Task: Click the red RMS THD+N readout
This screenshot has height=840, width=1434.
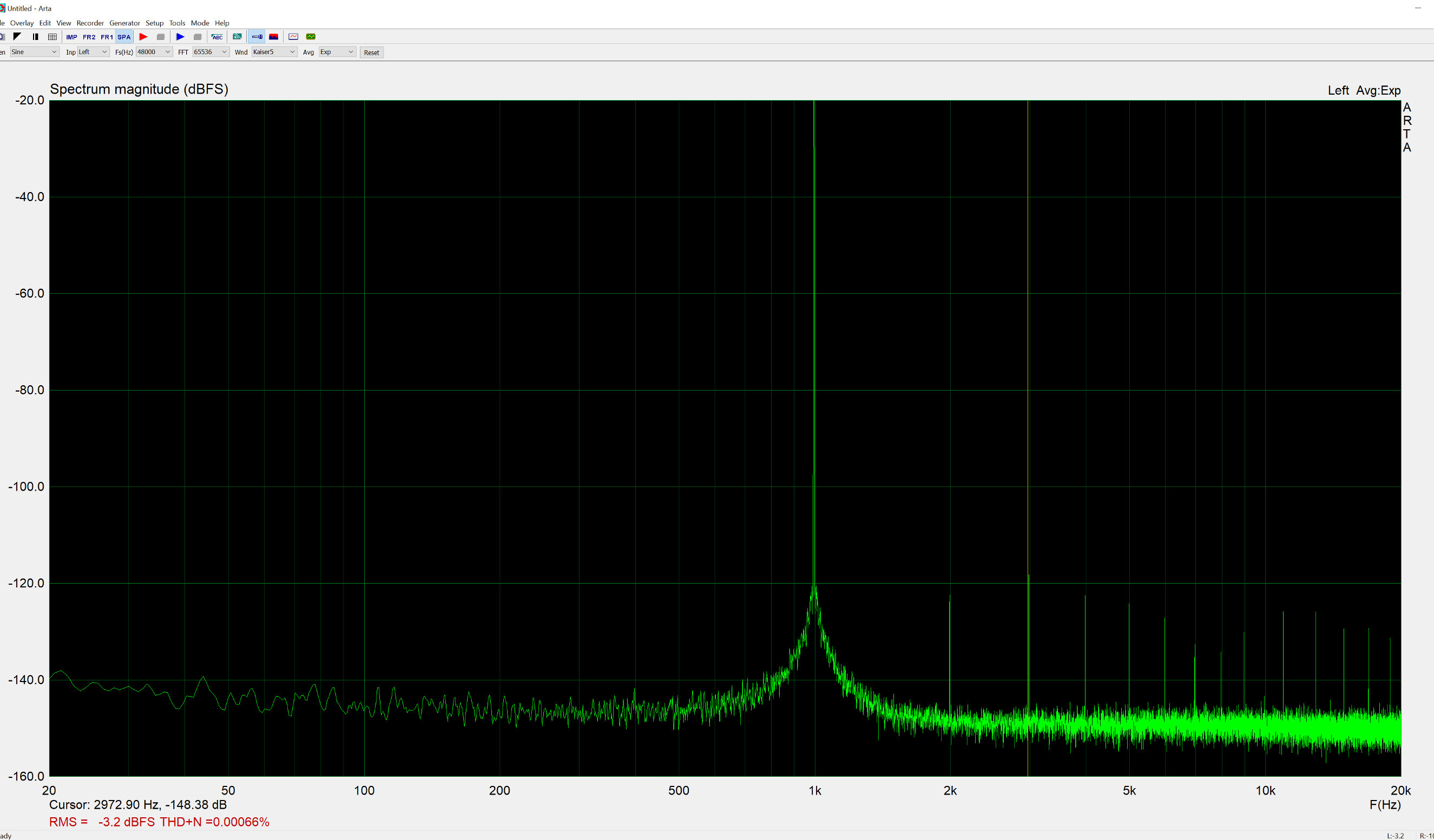Action: [x=159, y=822]
